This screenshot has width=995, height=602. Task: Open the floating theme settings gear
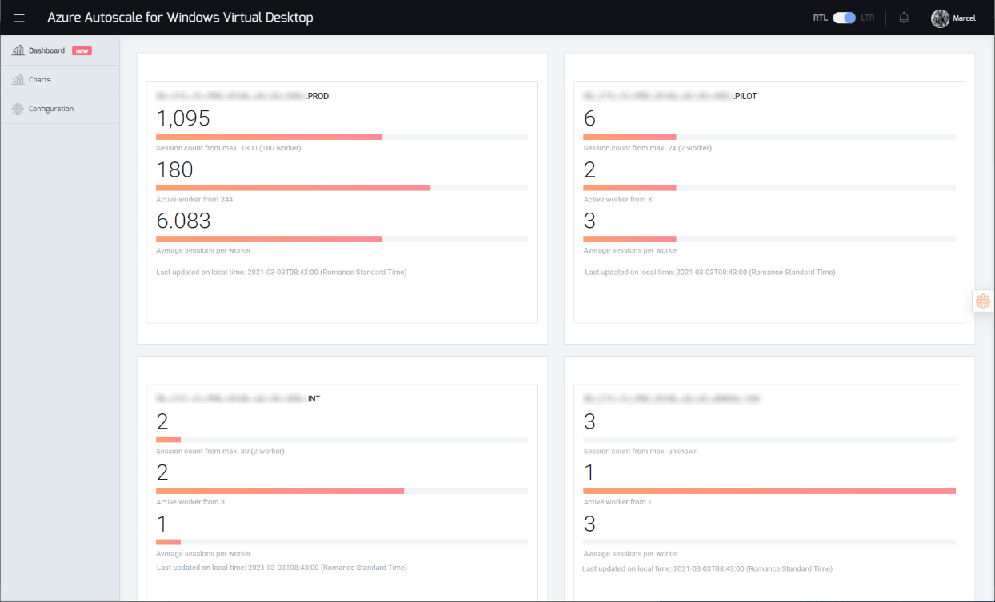983,301
